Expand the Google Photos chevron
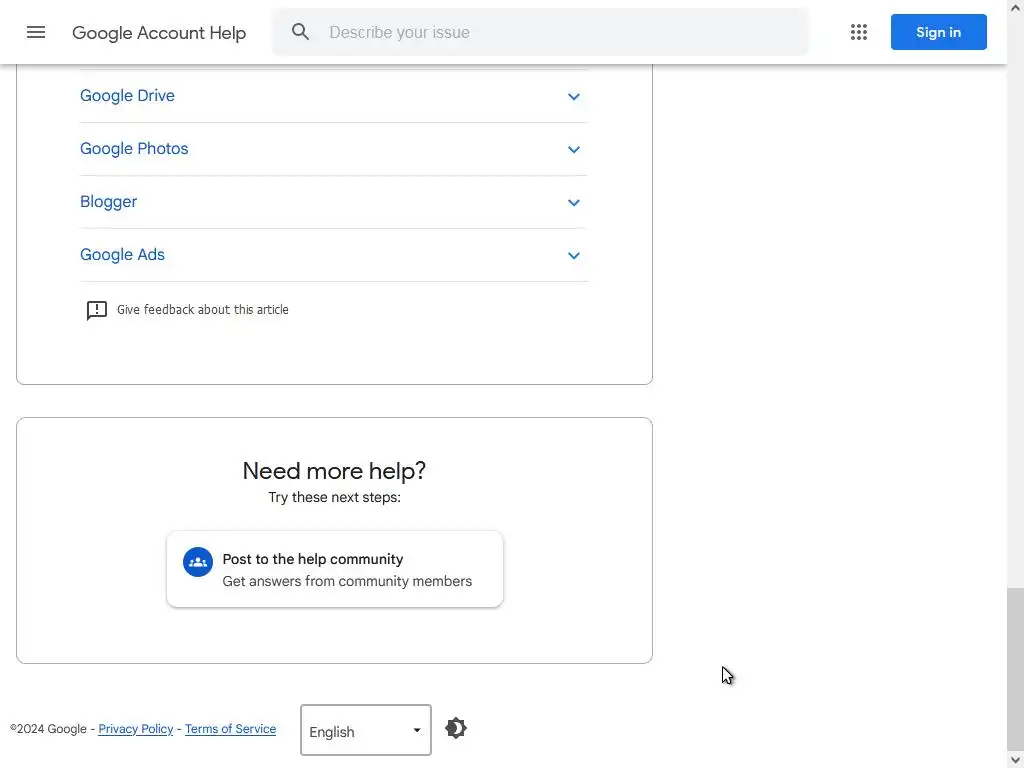This screenshot has width=1024, height=768. (574, 150)
